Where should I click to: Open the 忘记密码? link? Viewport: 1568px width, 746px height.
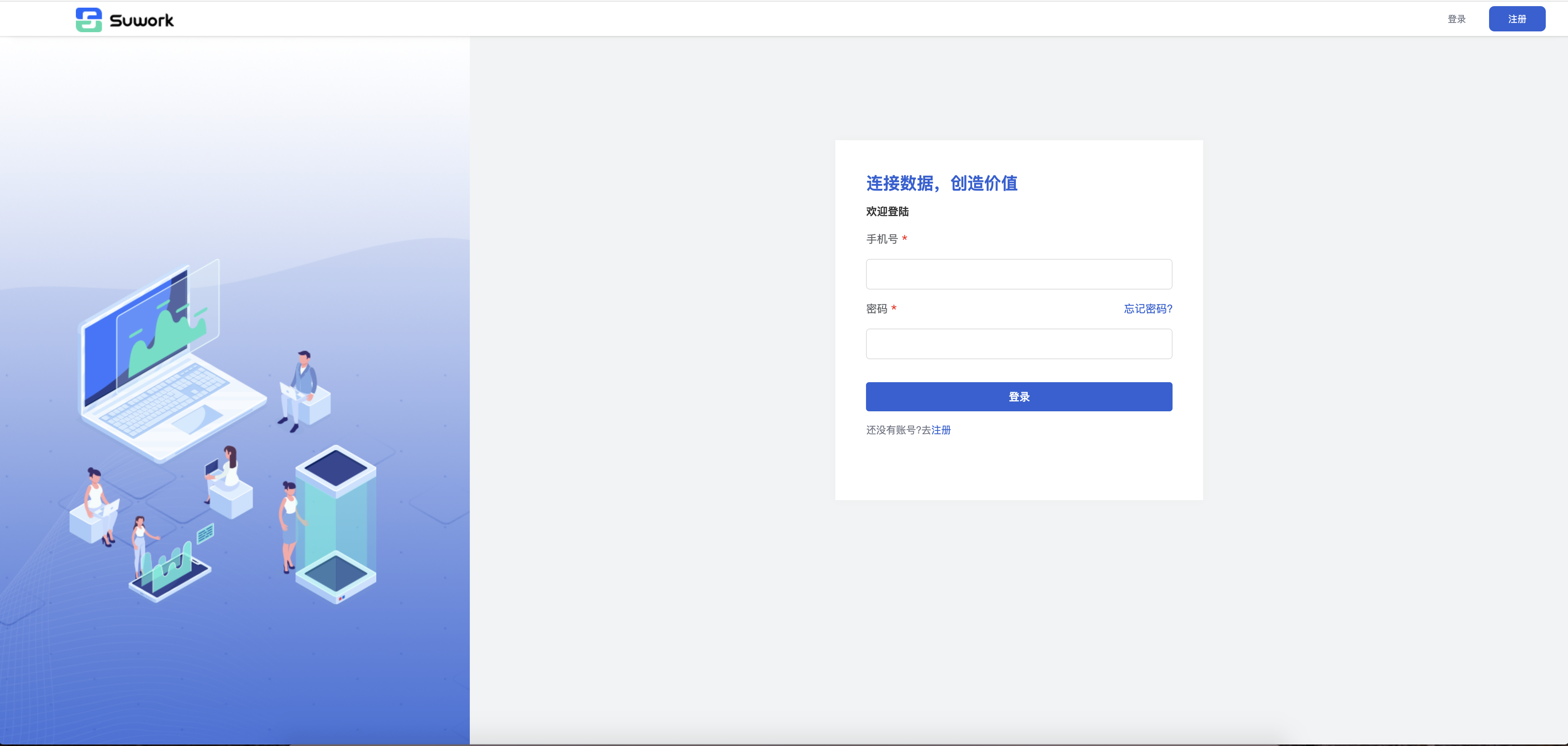pos(1148,309)
